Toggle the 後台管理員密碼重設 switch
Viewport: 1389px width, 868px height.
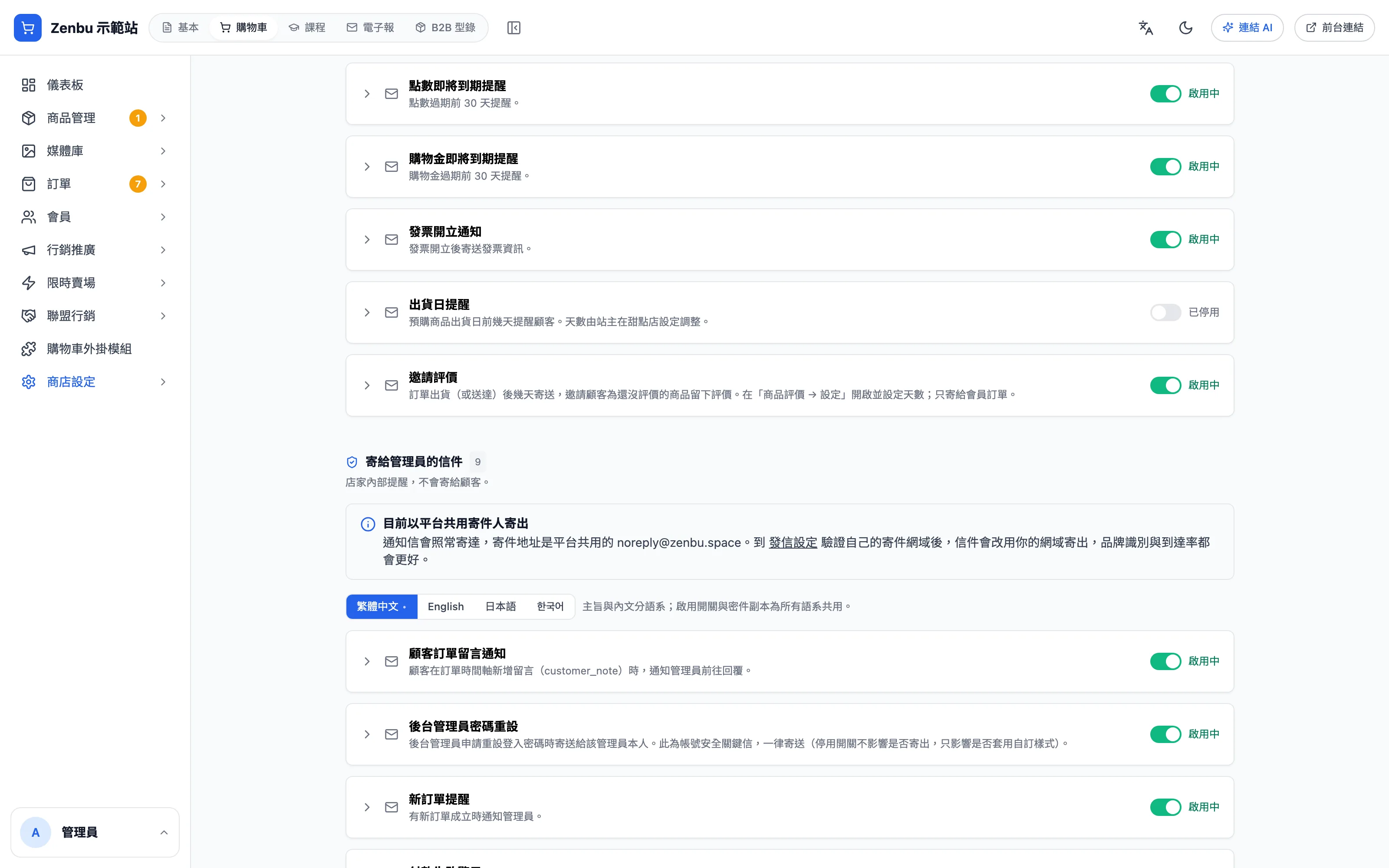[1165, 734]
